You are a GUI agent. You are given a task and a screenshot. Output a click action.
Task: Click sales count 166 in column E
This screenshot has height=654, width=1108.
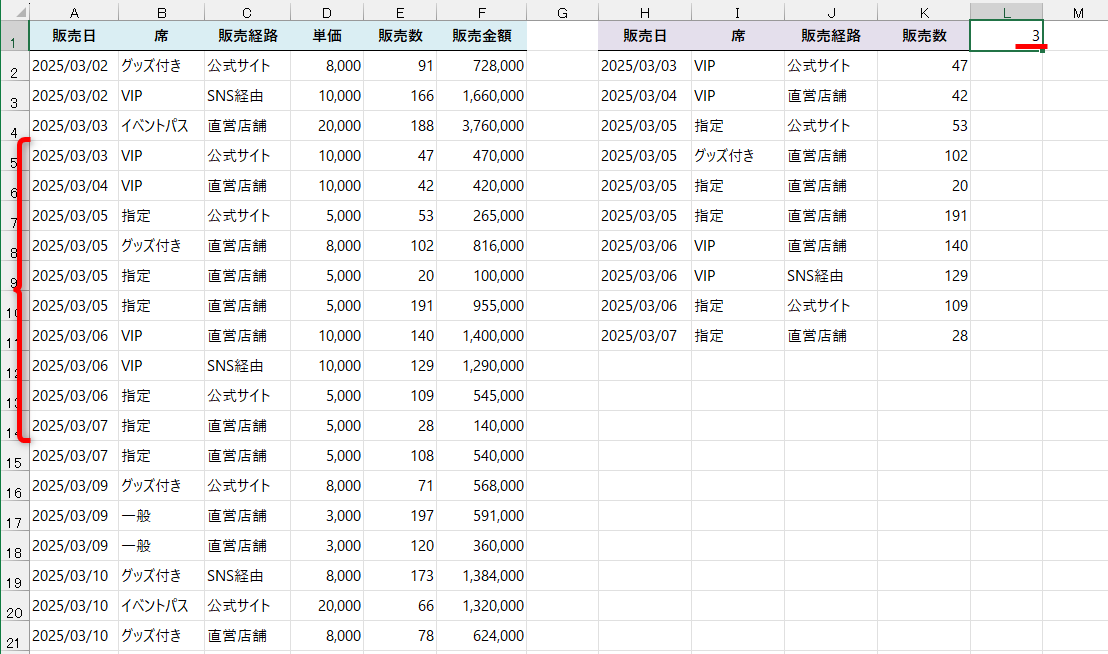[x=400, y=96]
